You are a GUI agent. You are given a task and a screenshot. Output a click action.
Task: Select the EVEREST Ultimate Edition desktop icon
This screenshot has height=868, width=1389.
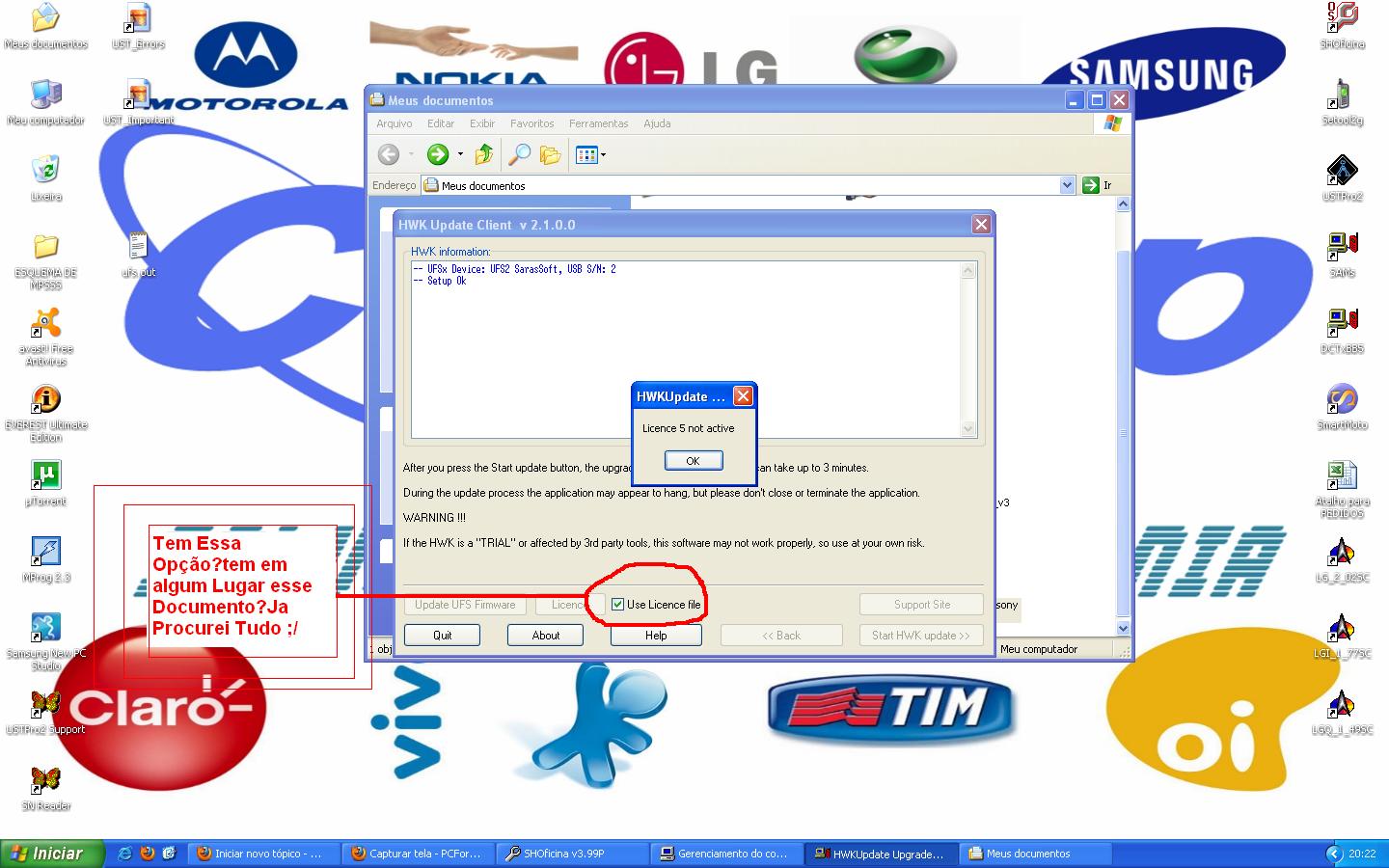pyautogui.click(x=45, y=413)
